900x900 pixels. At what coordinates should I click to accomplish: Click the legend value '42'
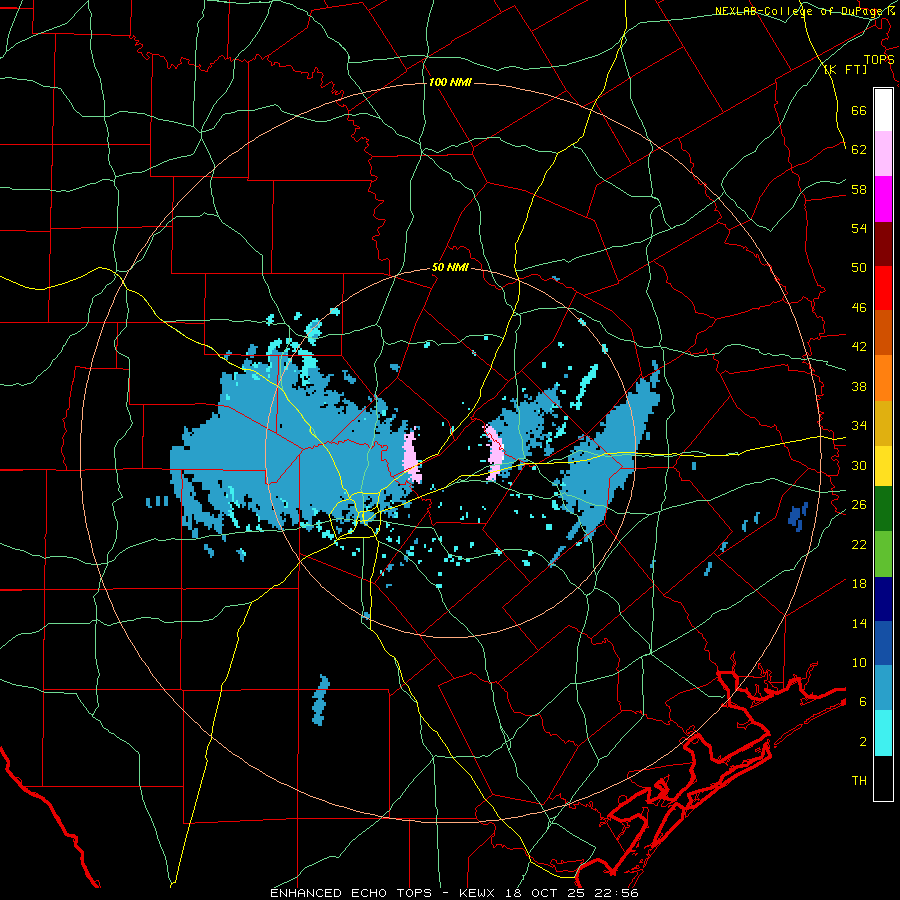859,347
